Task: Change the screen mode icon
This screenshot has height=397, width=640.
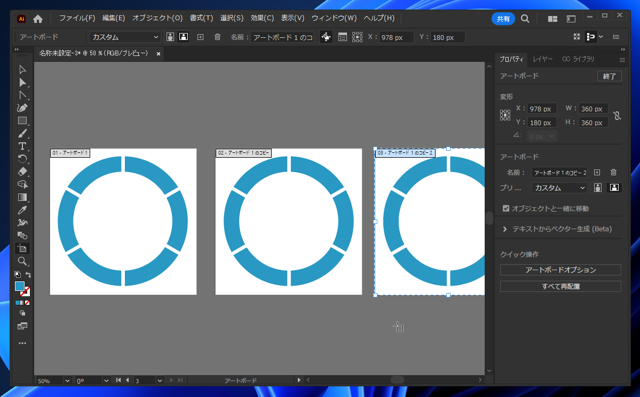Action: coord(22,326)
